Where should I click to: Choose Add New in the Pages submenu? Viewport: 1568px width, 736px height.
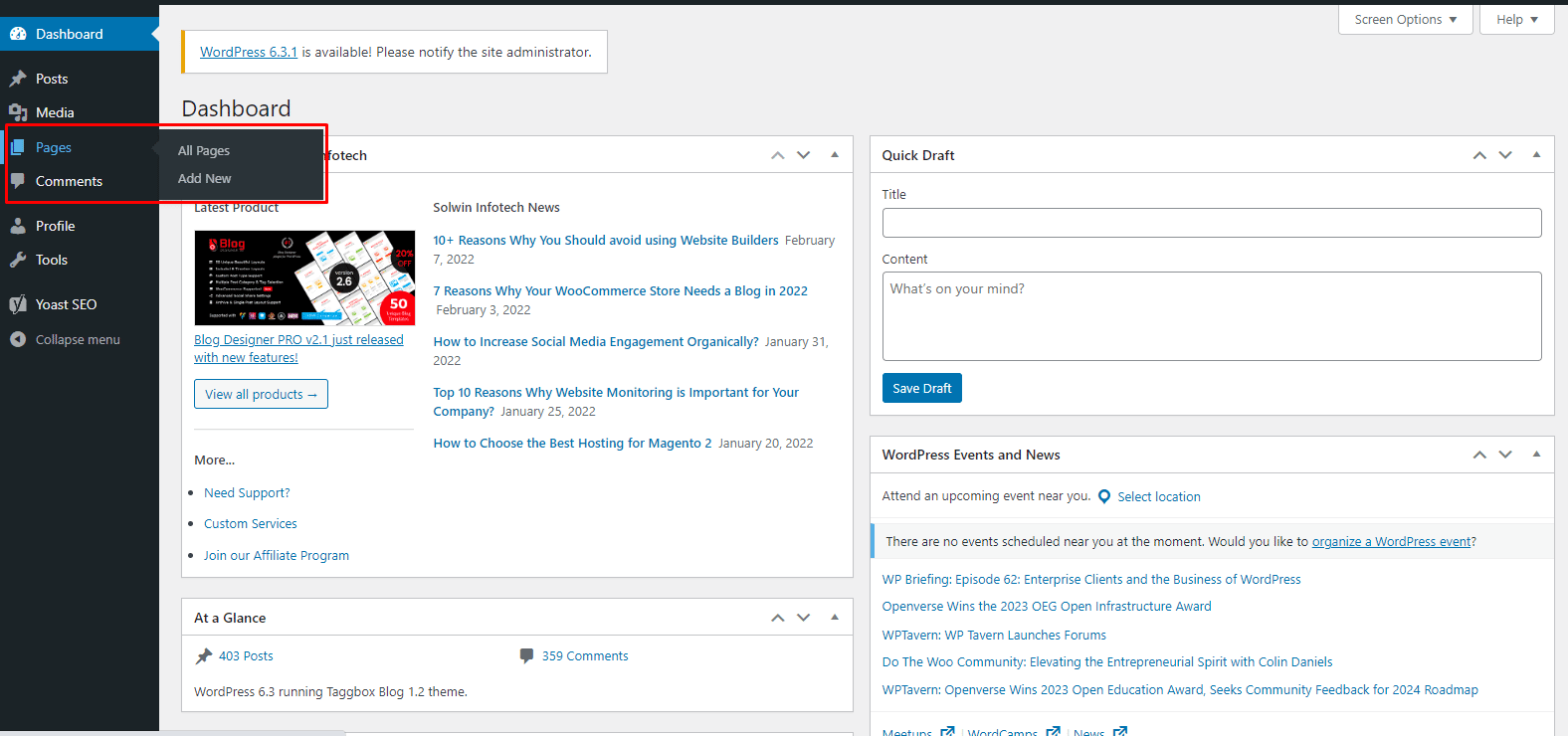pyautogui.click(x=205, y=179)
